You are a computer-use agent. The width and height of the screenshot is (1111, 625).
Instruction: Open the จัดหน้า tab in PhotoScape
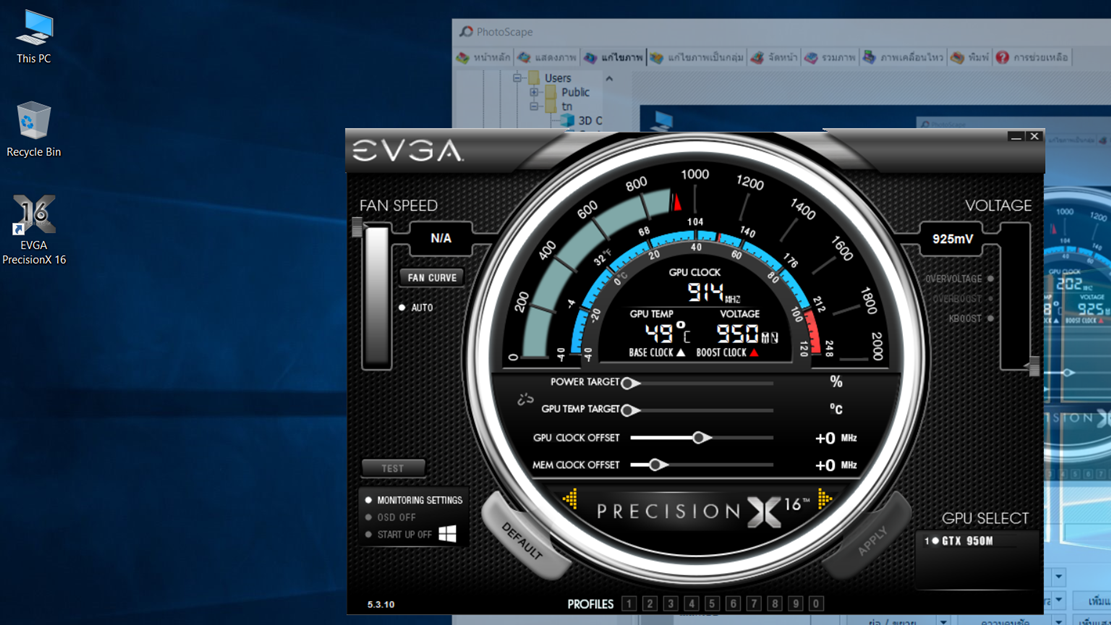click(x=774, y=57)
